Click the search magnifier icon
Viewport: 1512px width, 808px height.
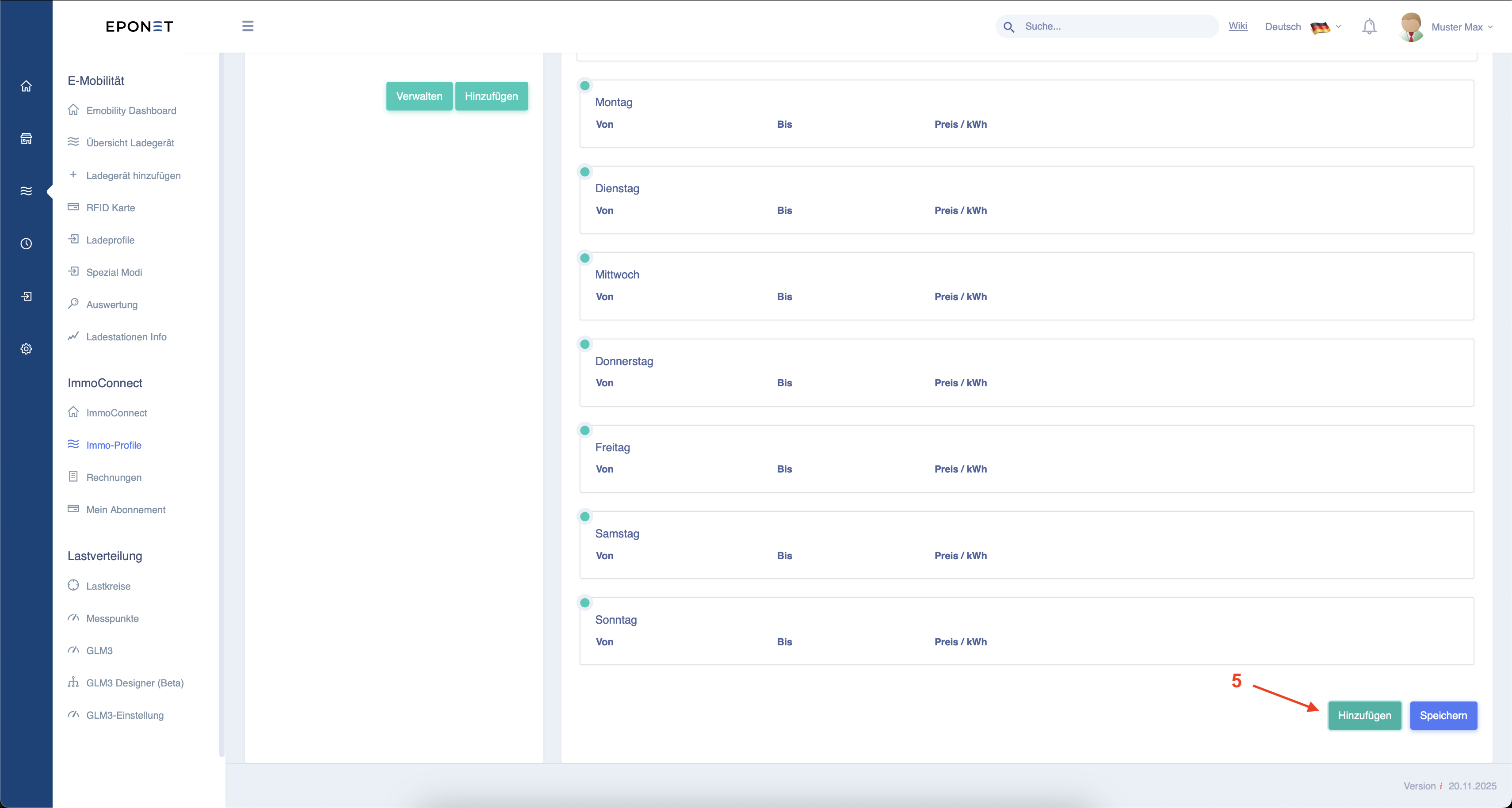pyautogui.click(x=1009, y=27)
